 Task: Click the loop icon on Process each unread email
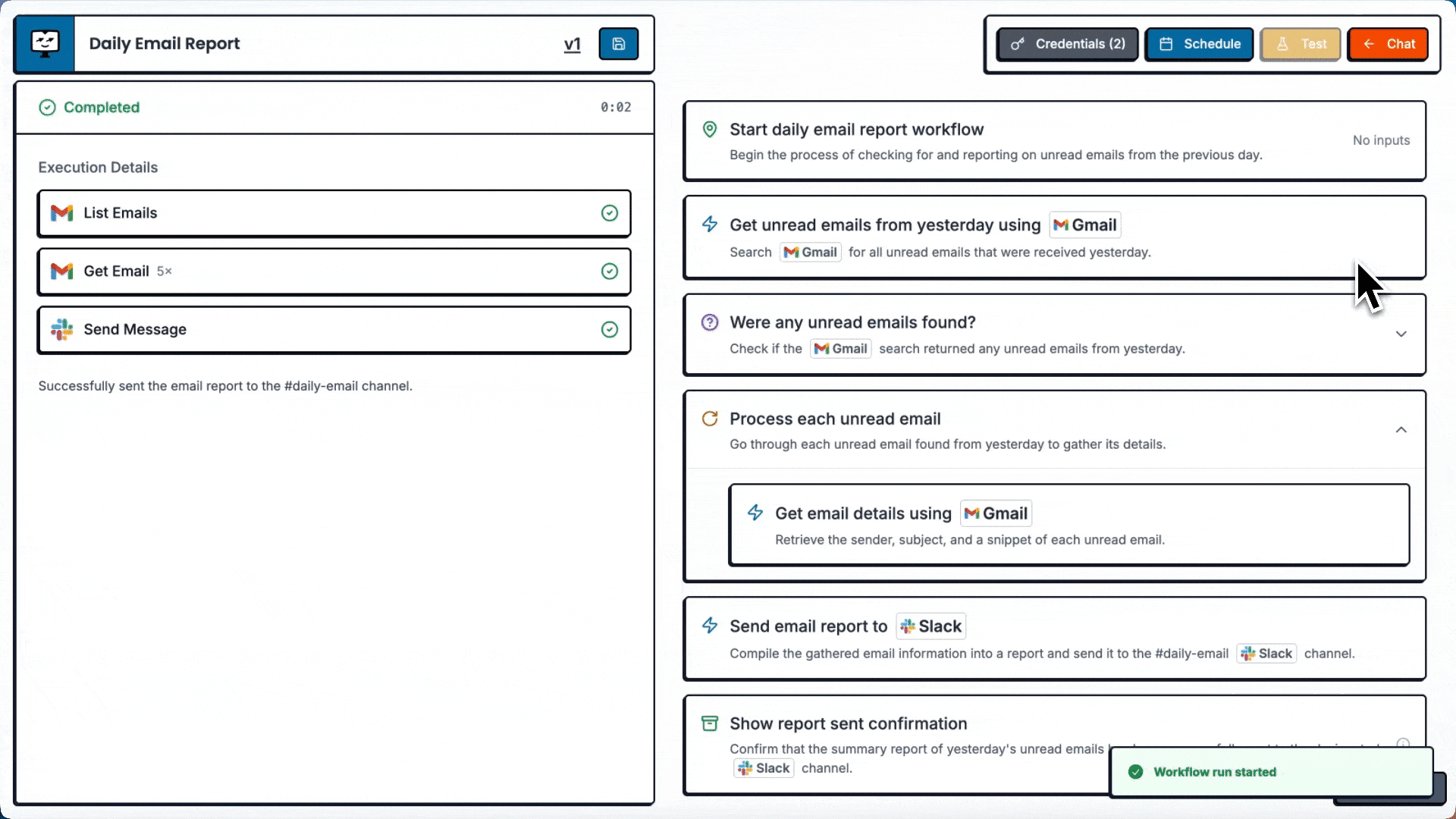coord(710,419)
